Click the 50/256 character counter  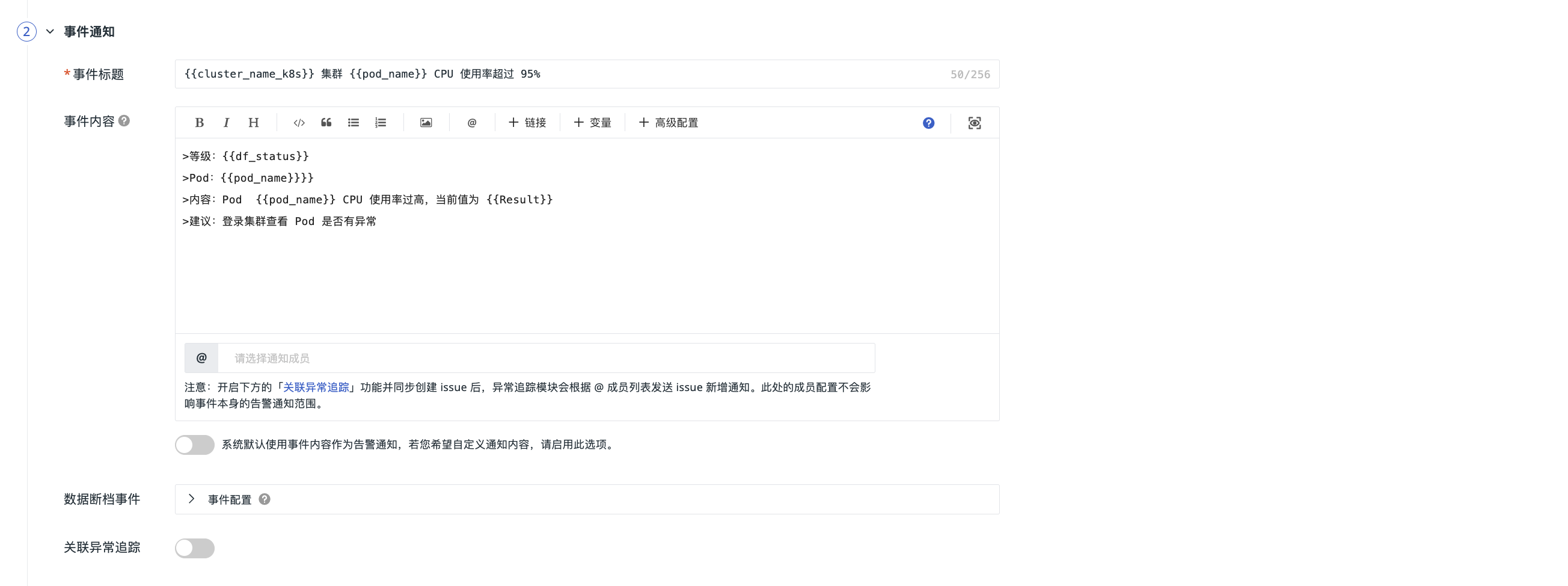coord(970,75)
